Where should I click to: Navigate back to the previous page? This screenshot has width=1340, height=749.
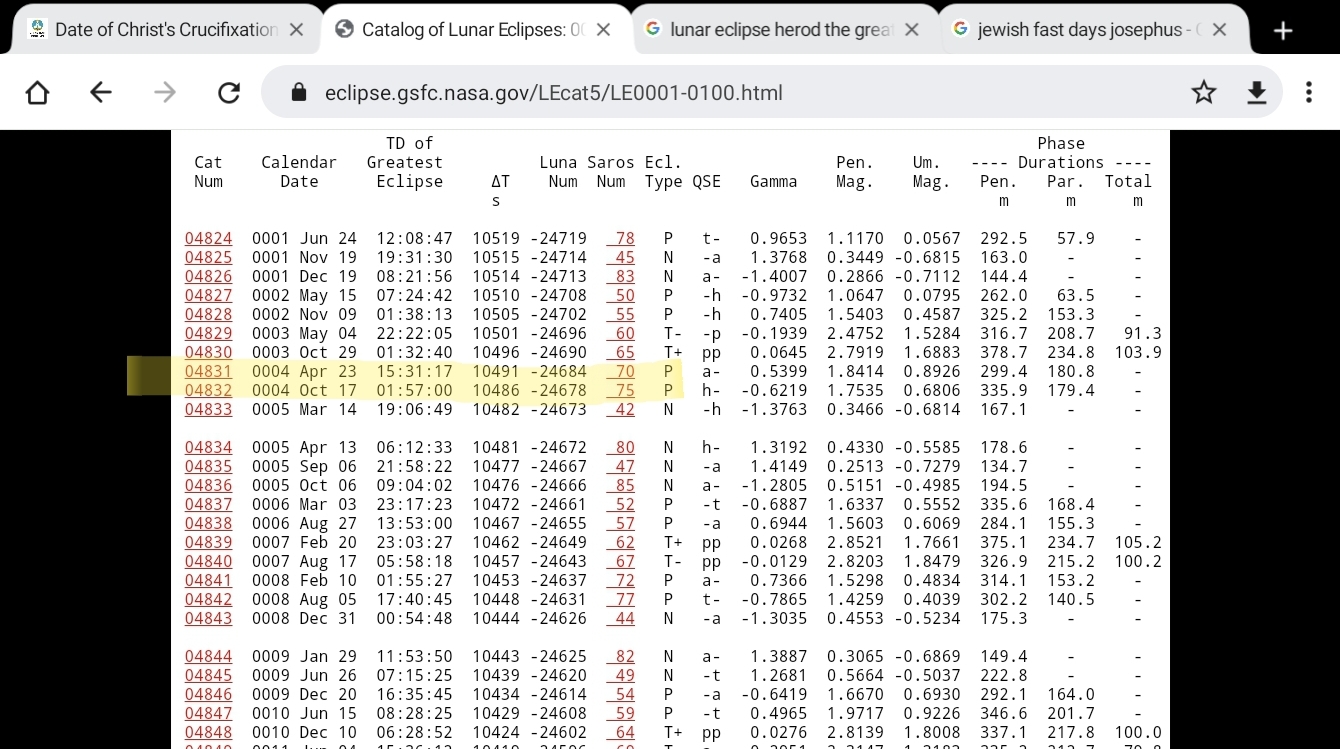point(100,93)
